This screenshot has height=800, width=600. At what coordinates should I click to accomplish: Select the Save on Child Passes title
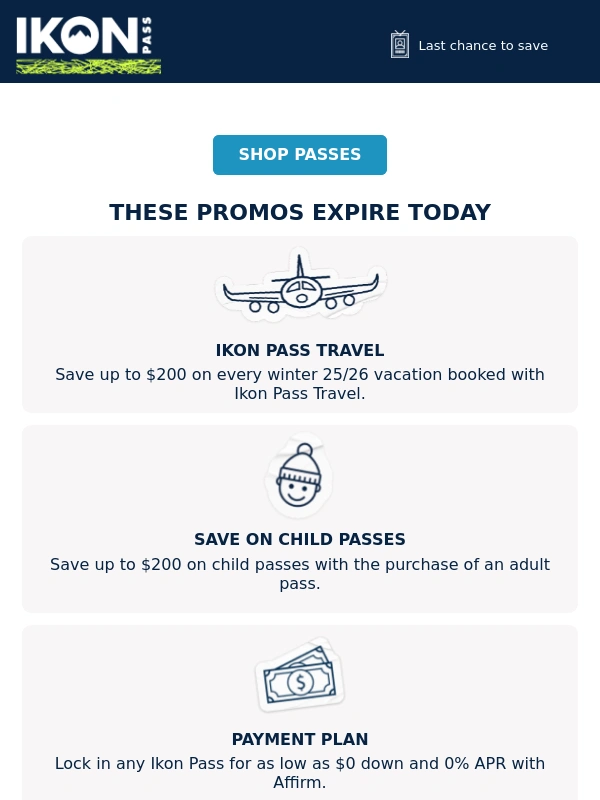(x=300, y=540)
